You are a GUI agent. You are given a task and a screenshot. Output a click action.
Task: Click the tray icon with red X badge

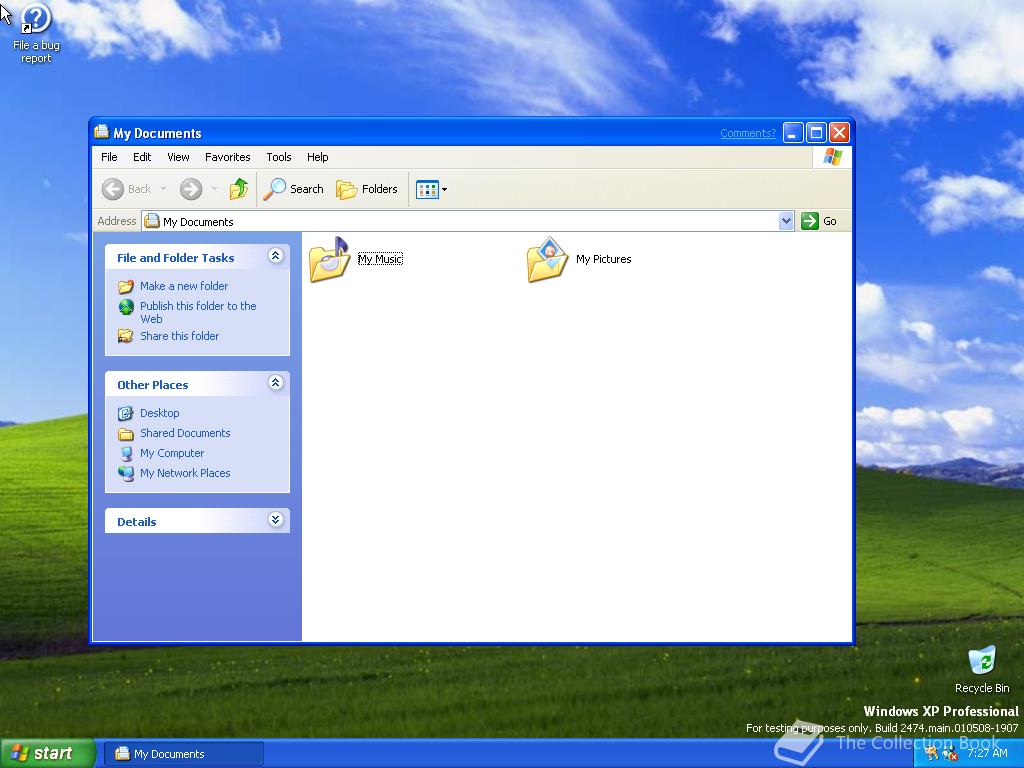click(x=950, y=754)
